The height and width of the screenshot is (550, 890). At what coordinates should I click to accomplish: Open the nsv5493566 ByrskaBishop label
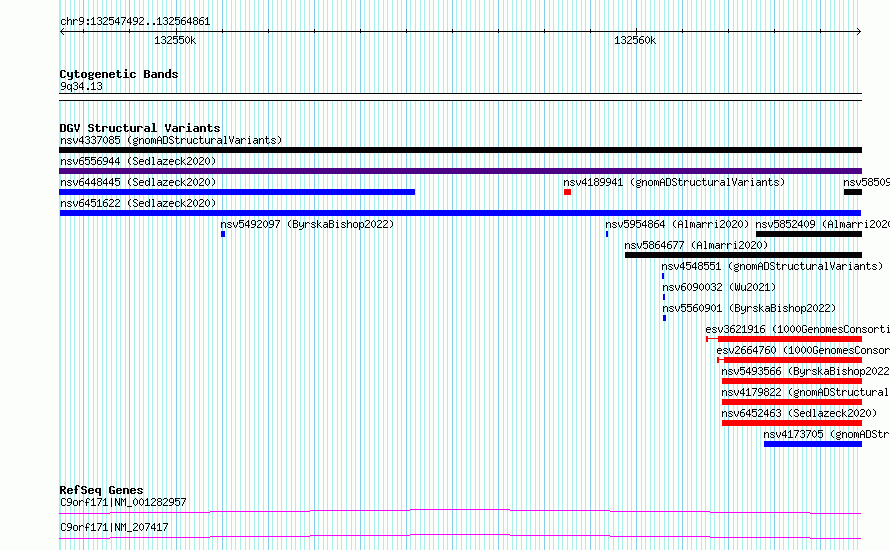tap(805, 371)
